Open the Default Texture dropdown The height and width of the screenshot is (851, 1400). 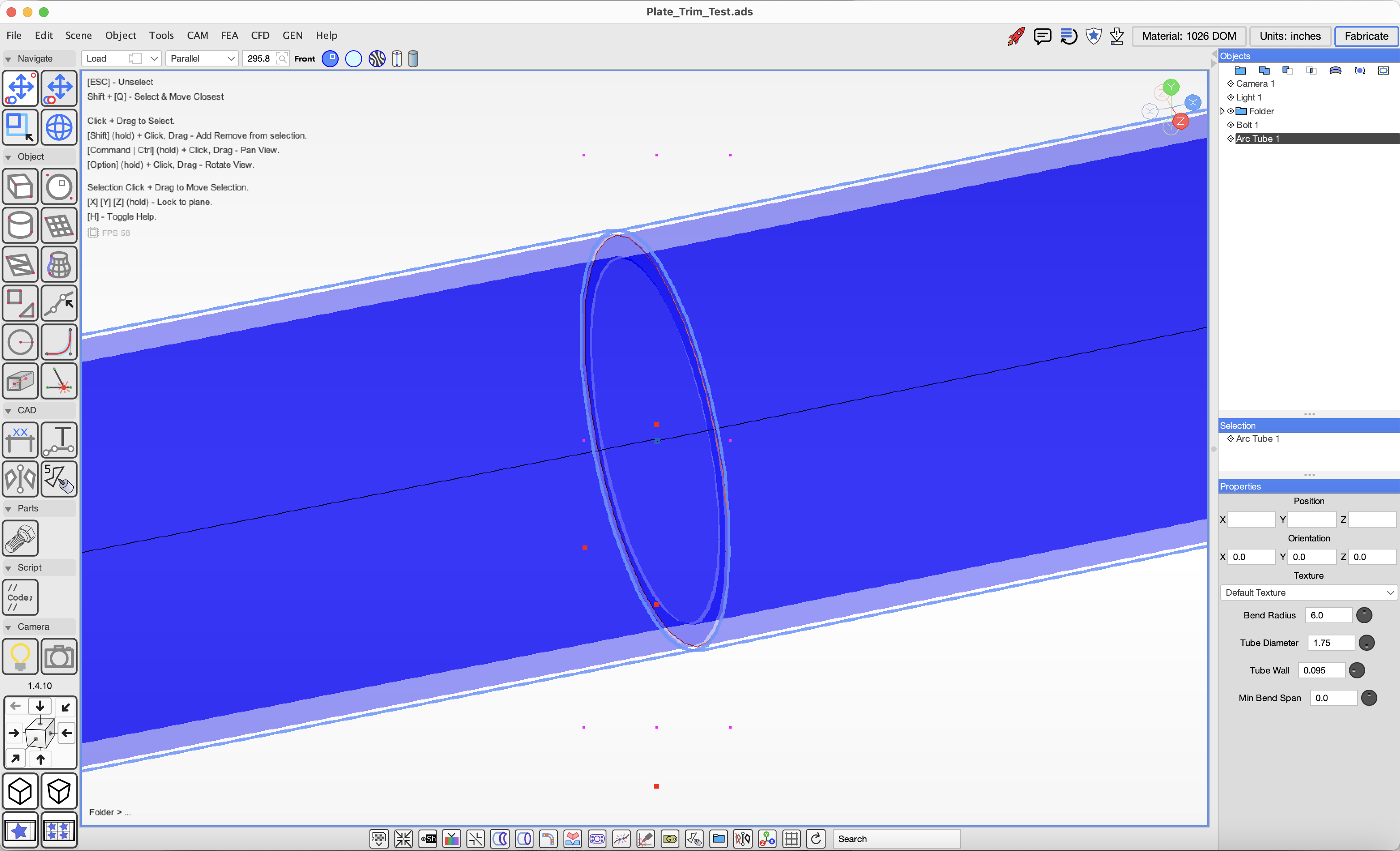tap(1308, 592)
